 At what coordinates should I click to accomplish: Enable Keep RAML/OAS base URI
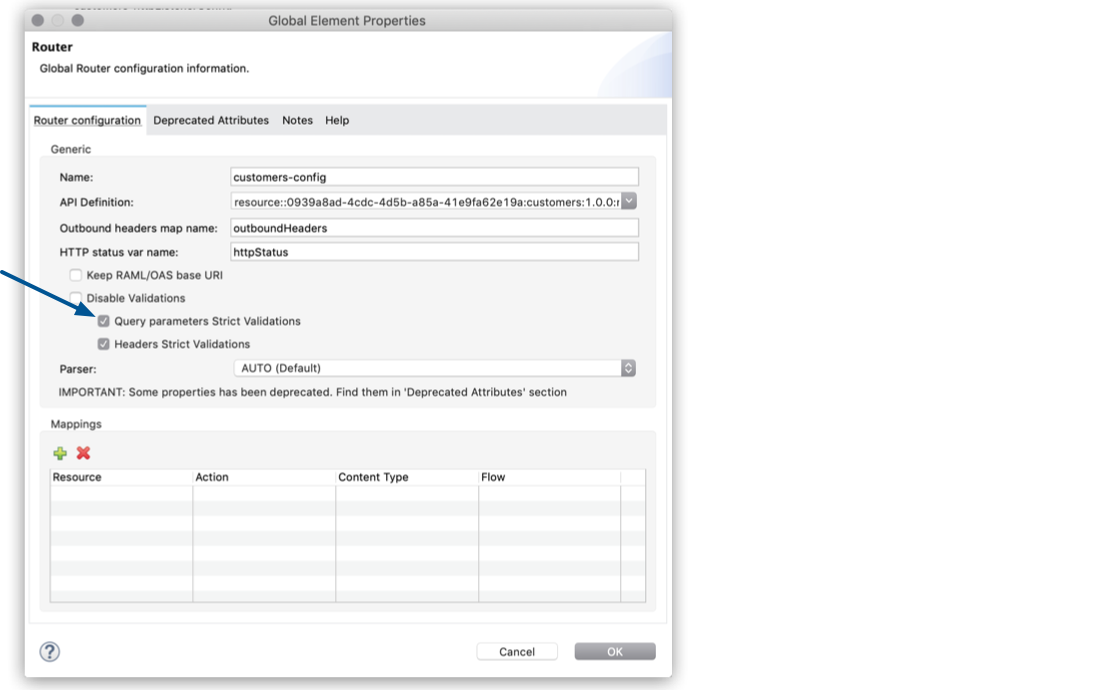point(76,277)
